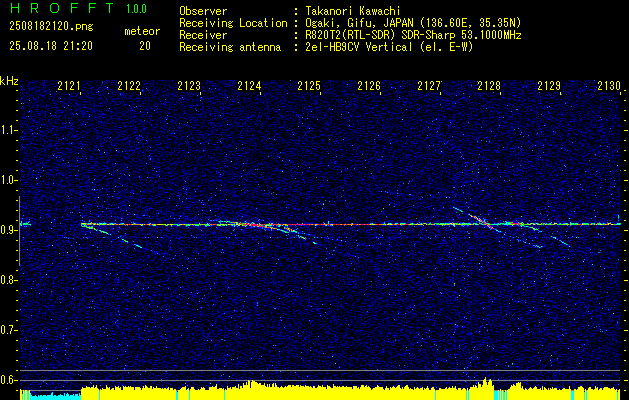629x400 pixels.
Task: Click the HROFFT program title
Action: [62, 8]
